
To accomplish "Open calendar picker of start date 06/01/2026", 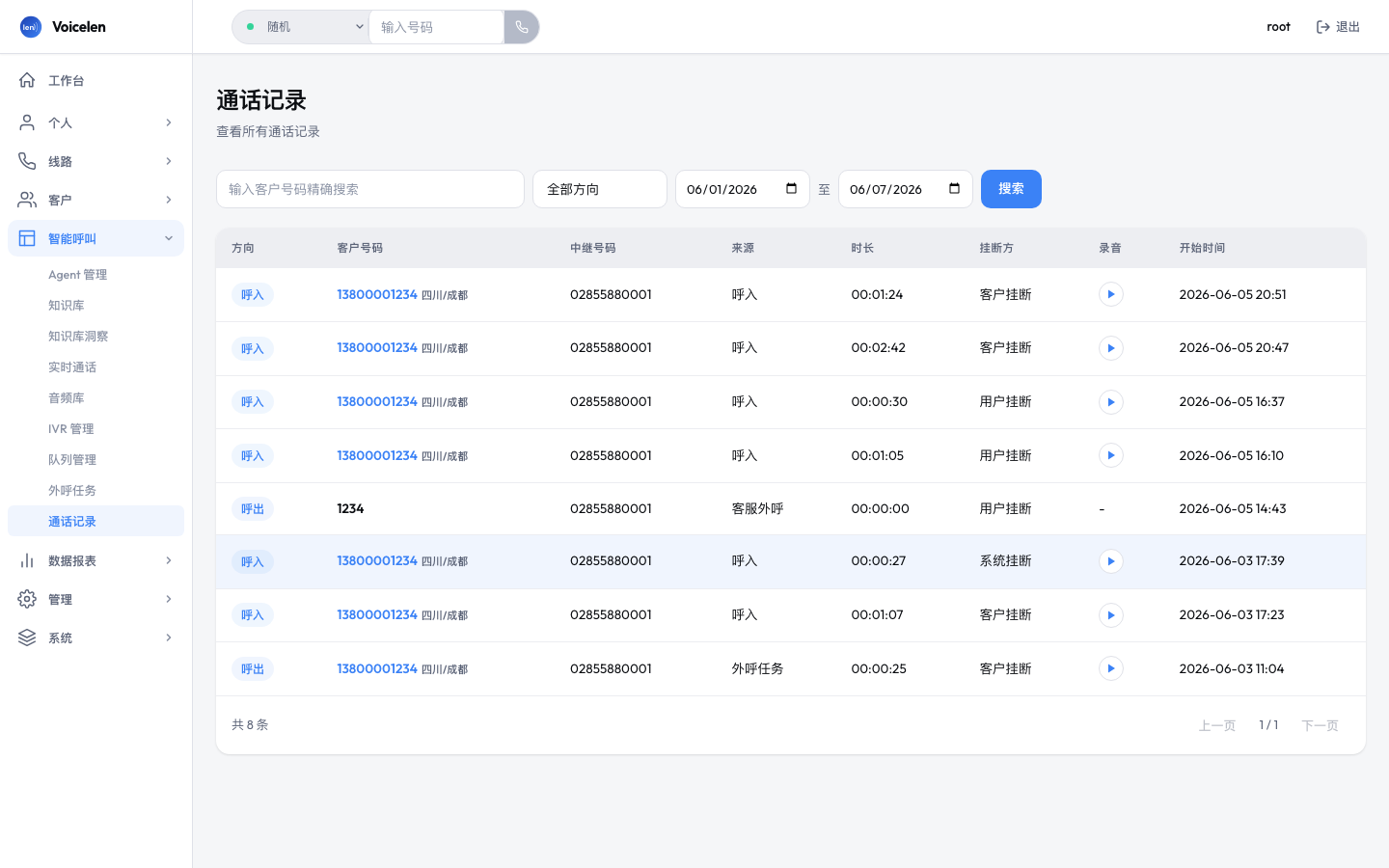I will tap(792, 189).
